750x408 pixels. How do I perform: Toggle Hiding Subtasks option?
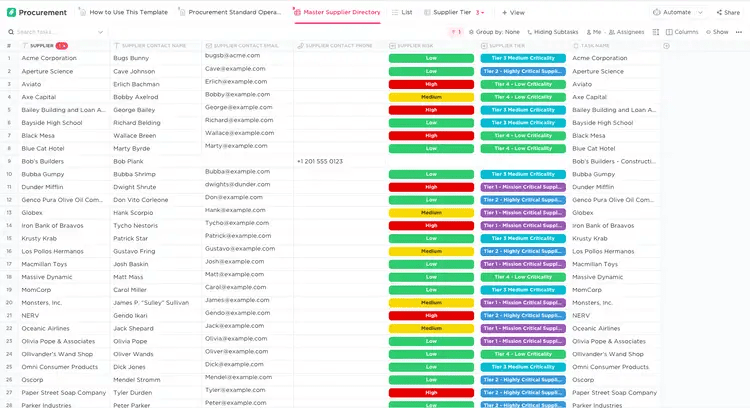(x=552, y=32)
